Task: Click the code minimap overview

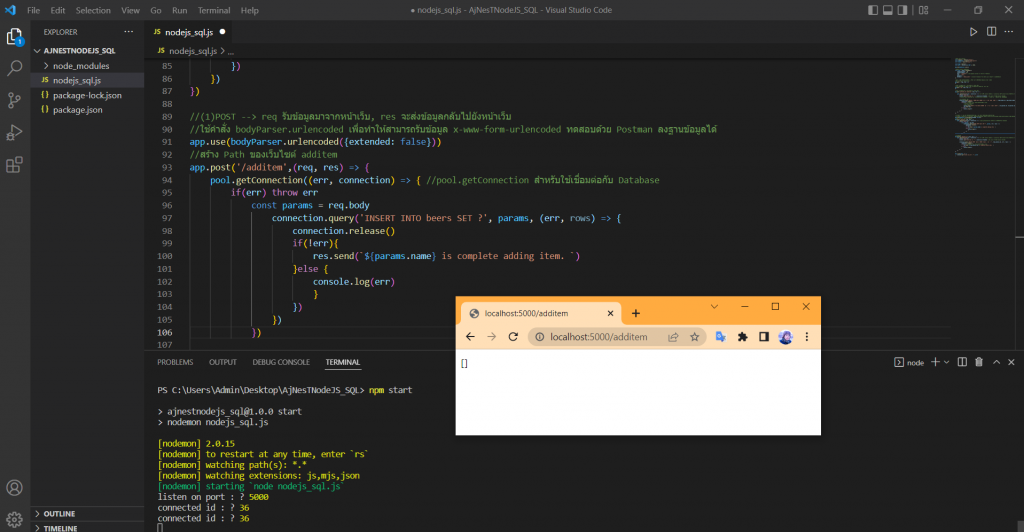Action: point(983,108)
